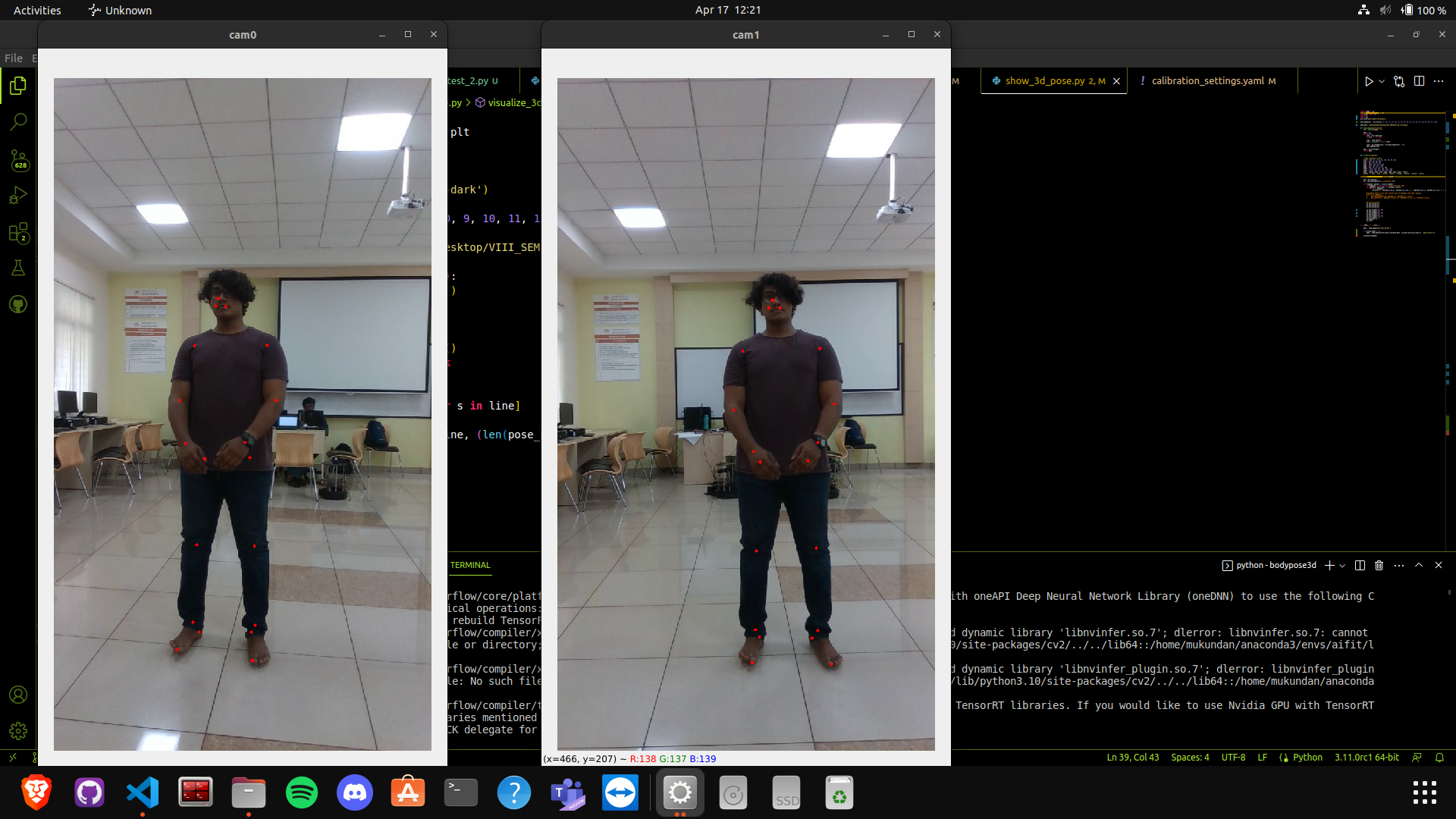Launch Microsoft Teams from dock
Viewport: 1456px width, 819px height.
pyautogui.click(x=567, y=793)
